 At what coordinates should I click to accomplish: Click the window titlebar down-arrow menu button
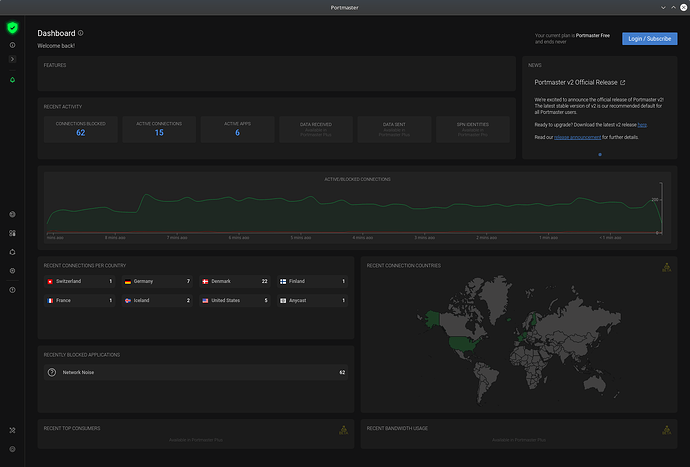663,7
